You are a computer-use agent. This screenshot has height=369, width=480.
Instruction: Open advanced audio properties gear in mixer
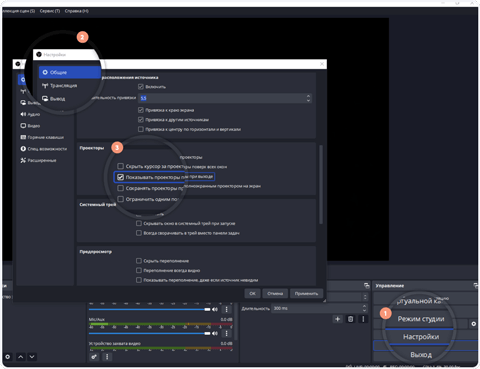94,357
